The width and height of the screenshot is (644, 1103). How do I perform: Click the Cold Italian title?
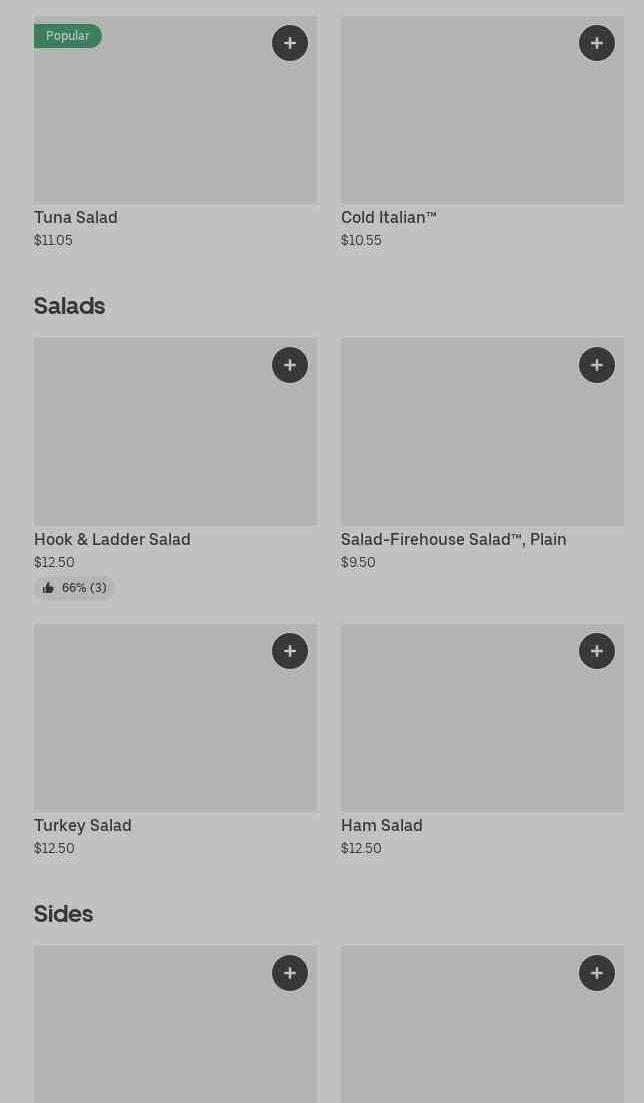(x=388, y=218)
